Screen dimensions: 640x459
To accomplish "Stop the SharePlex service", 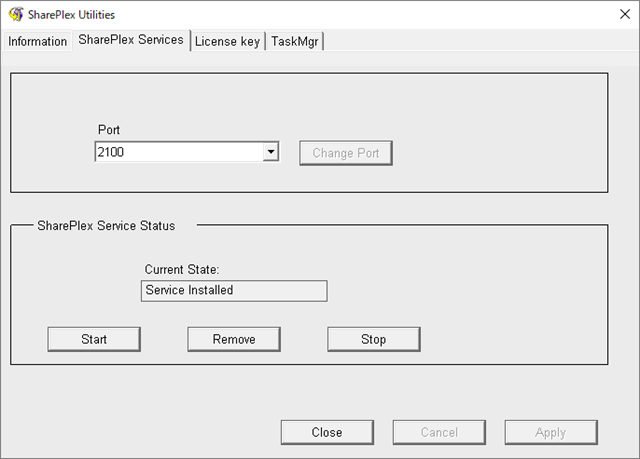I will pyautogui.click(x=373, y=339).
